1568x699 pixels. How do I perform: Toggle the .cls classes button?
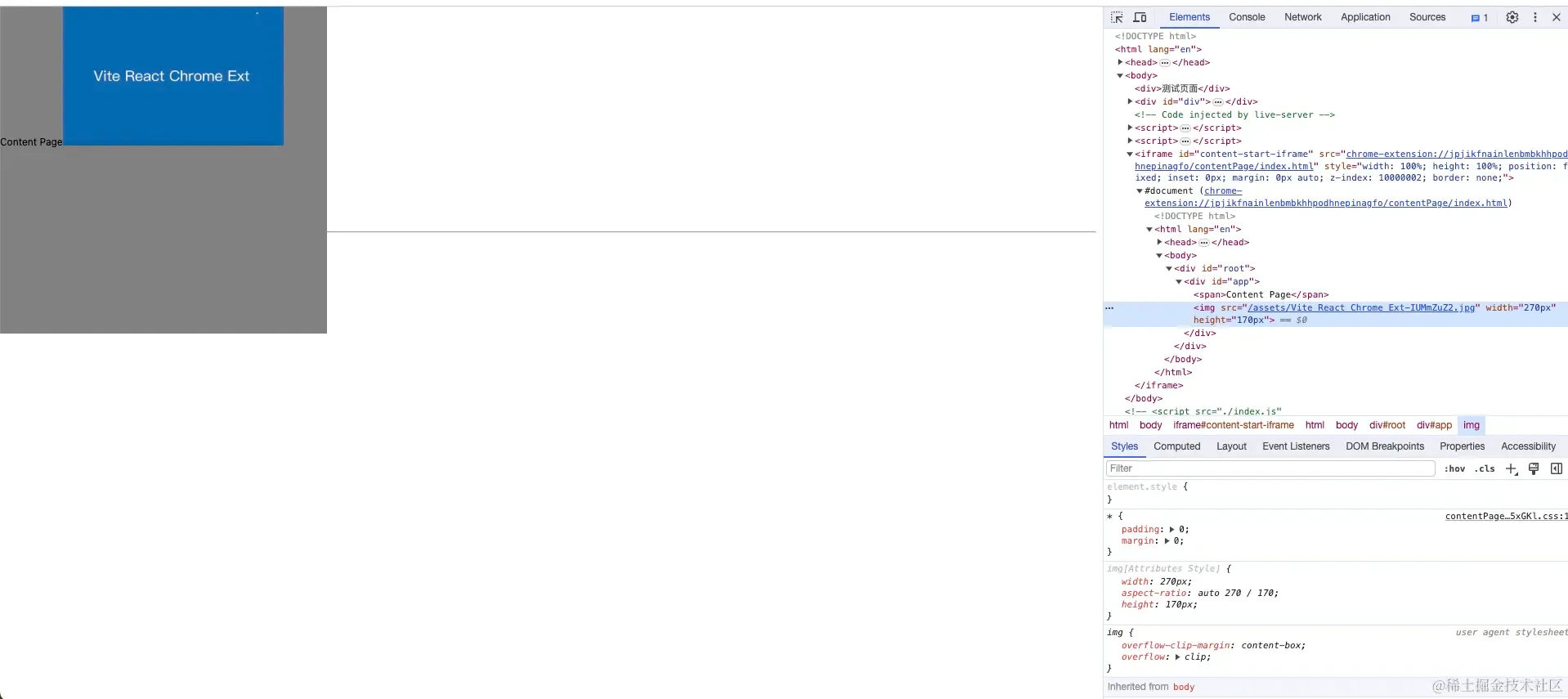[x=1485, y=469]
